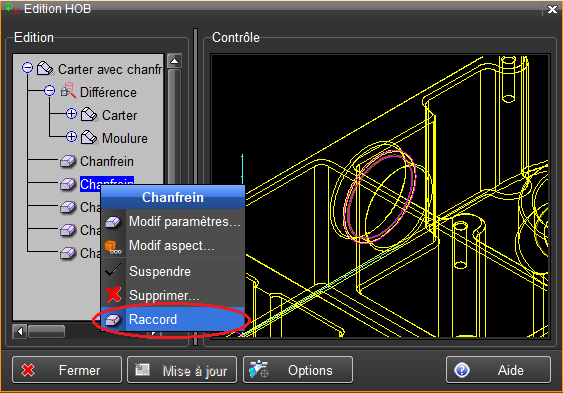The image size is (563, 393).
Task: Click the Moulure solid icon in tree
Action: pyautogui.click(x=89, y=138)
